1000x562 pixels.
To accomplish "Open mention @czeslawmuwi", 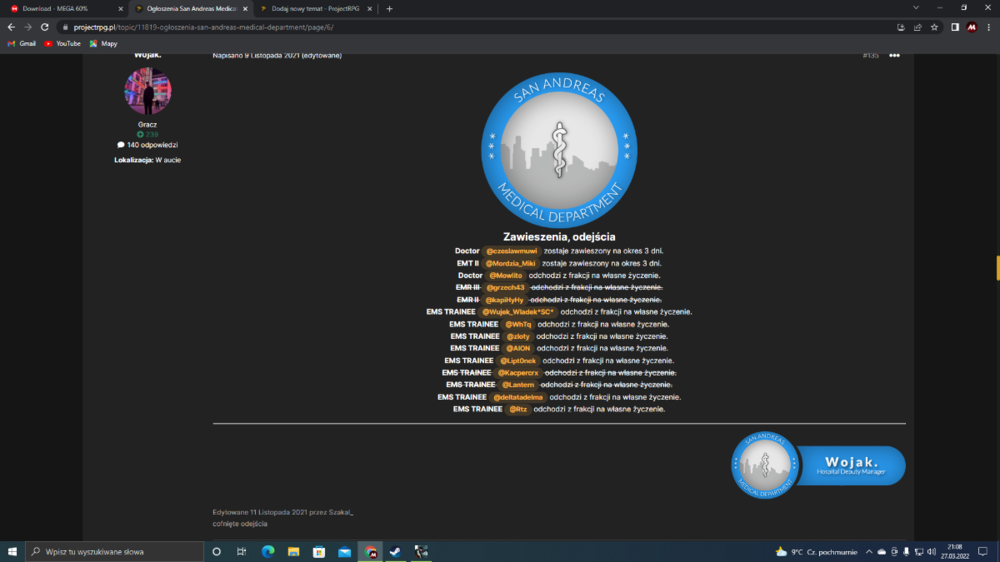I will [x=511, y=251].
